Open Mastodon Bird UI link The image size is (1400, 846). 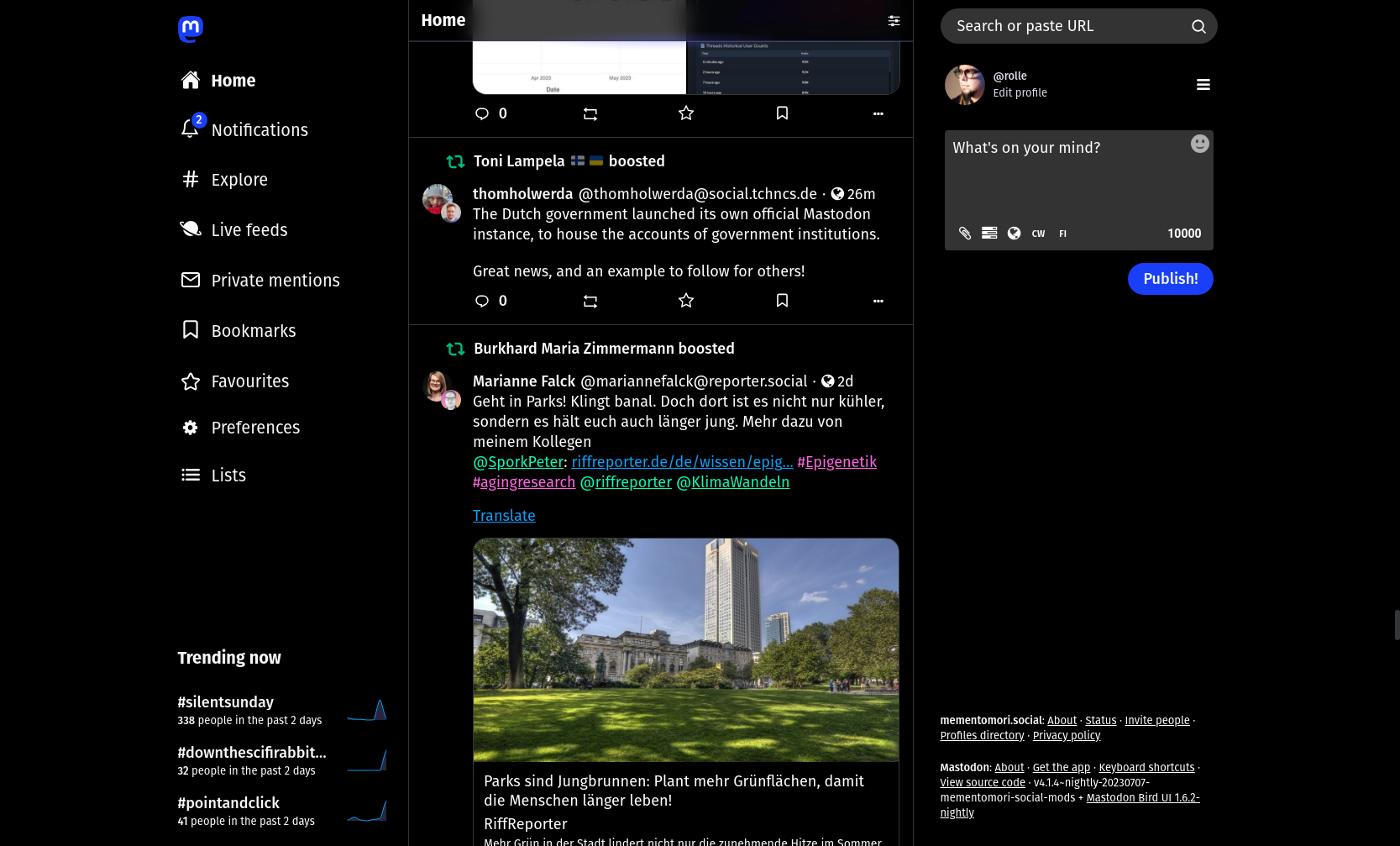point(1142,798)
